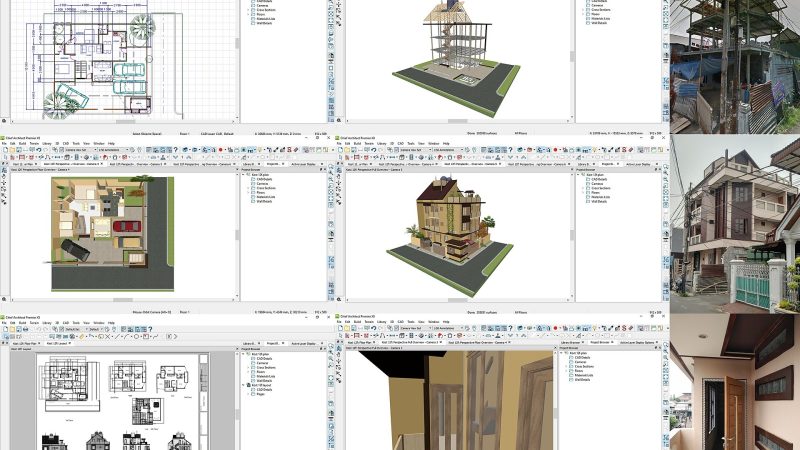Select Materials Lists in middle-right Project Browser tree
The height and width of the screenshot is (450, 800).
(601, 197)
